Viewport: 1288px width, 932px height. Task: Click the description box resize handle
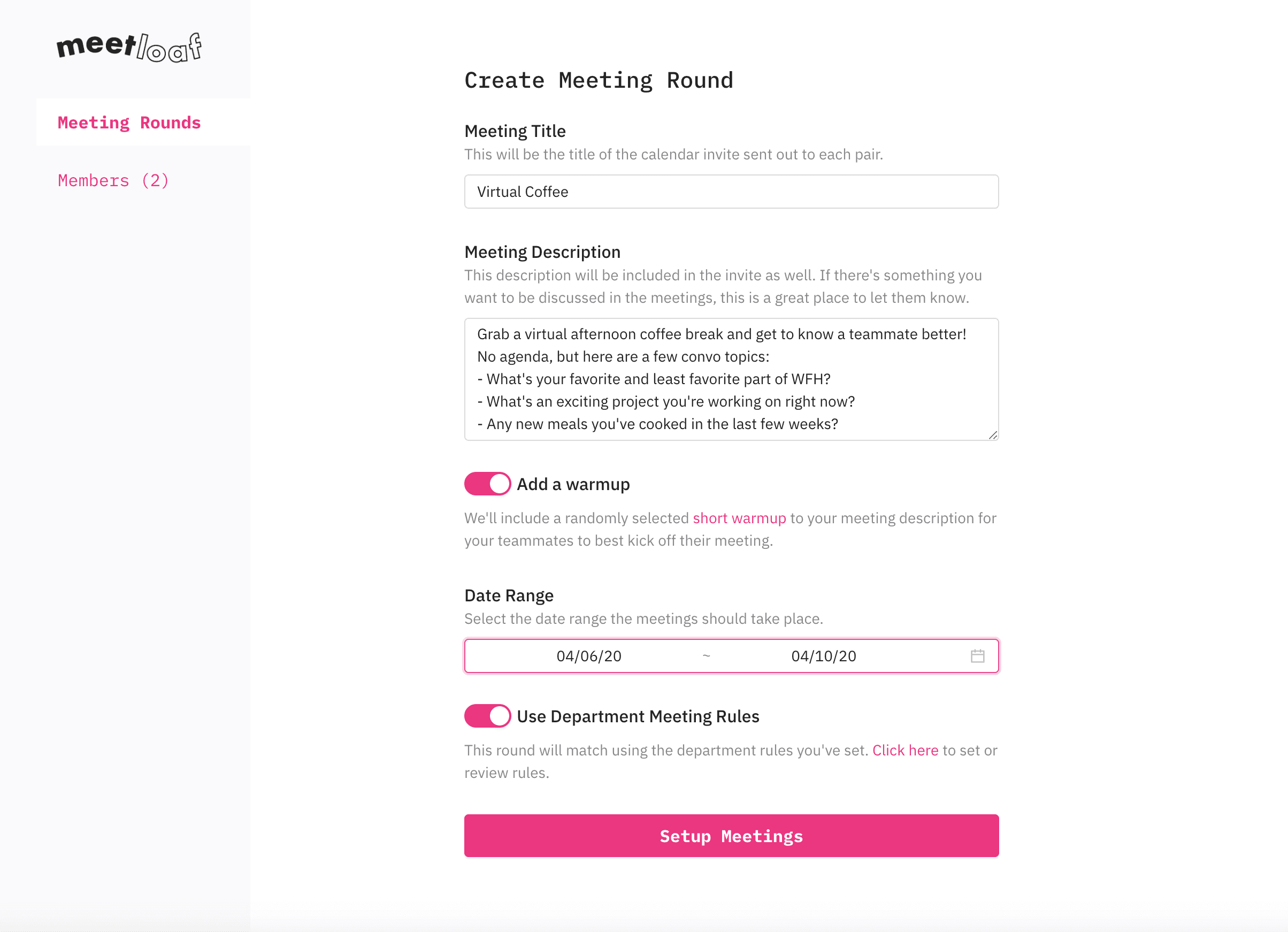coord(992,435)
